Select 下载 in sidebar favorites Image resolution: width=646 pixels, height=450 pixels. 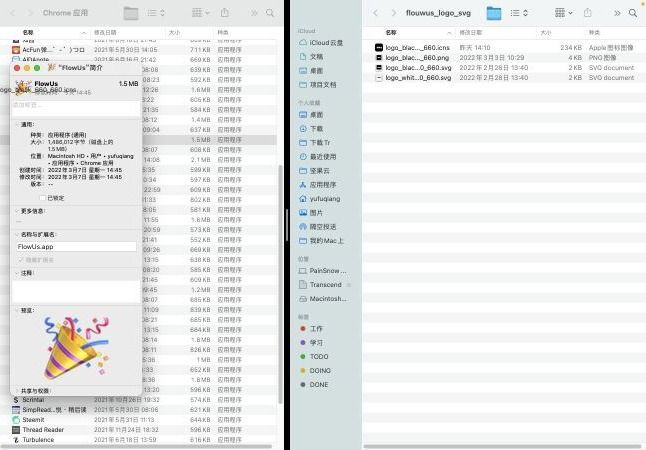(x=311, y=129)
